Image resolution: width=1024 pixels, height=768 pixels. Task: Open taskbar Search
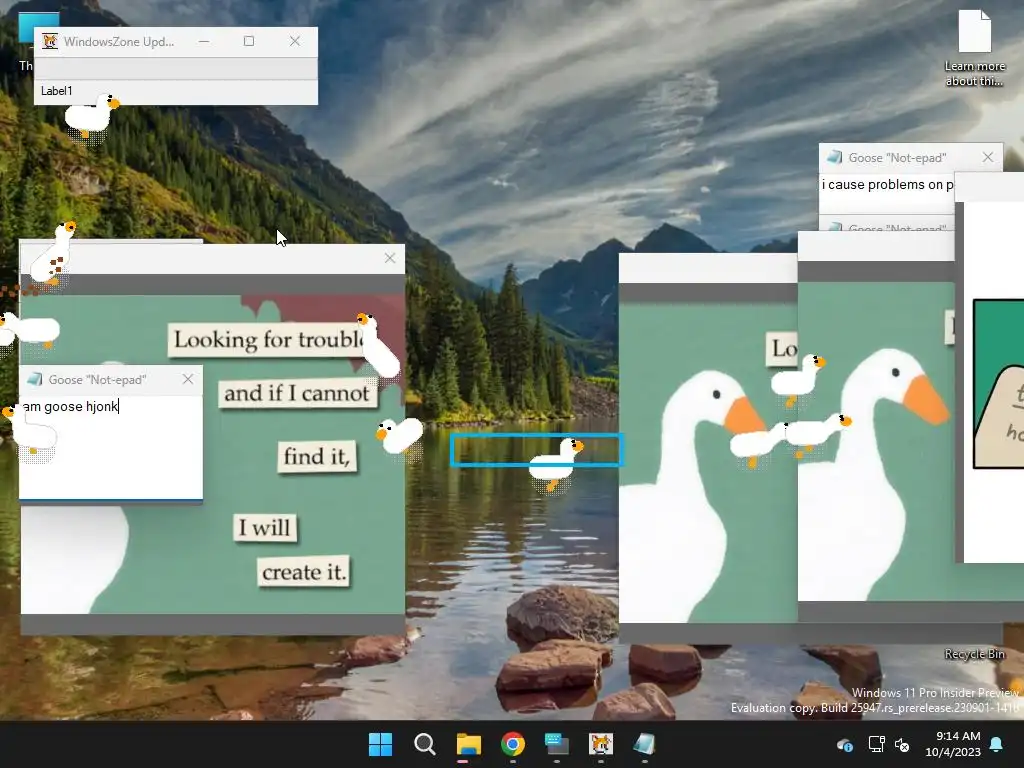point(424,744)
